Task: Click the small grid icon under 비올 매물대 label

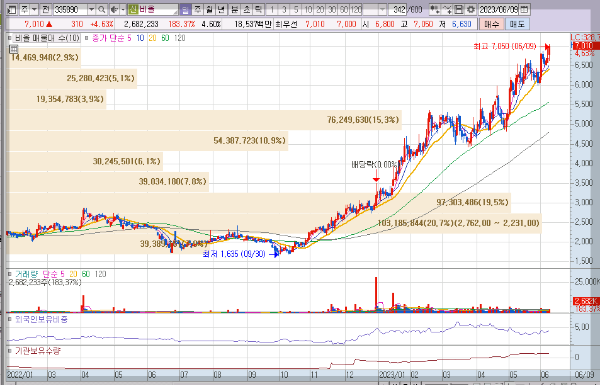Action: tap(13, 49)
